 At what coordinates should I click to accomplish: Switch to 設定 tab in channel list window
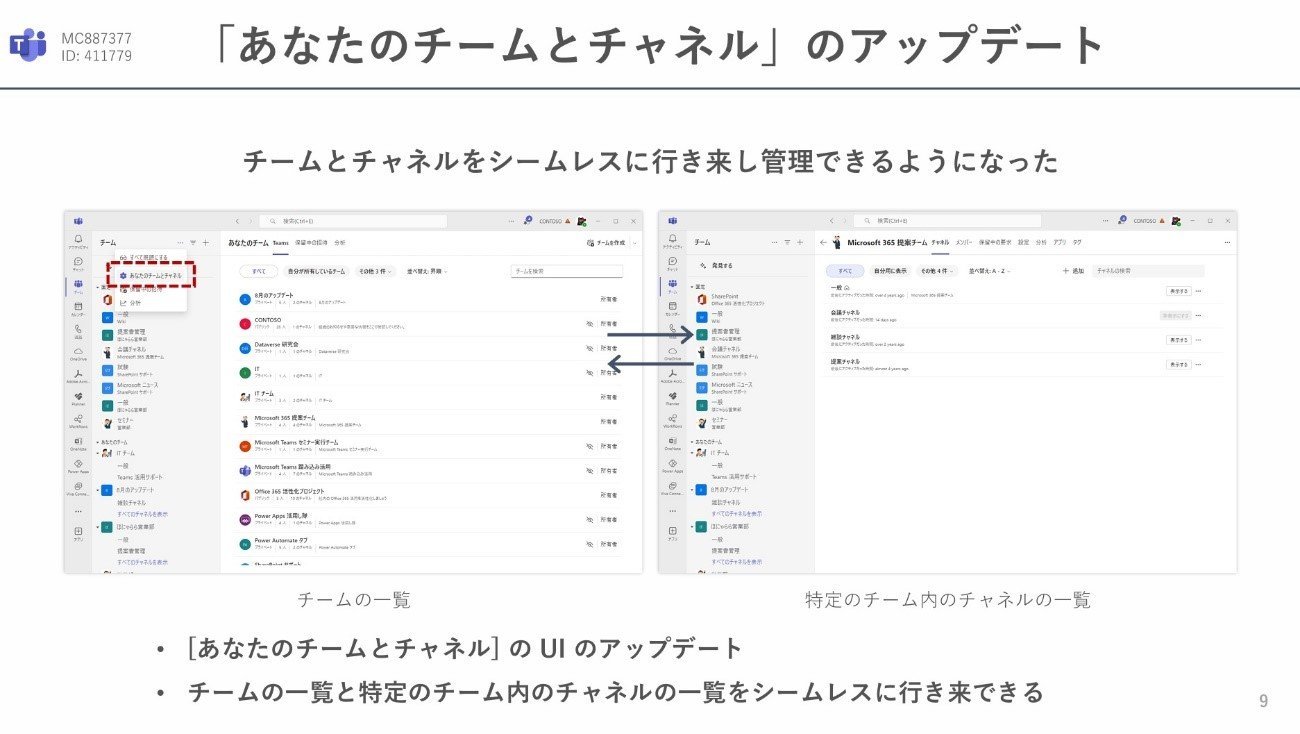[x=1024, y=242]
